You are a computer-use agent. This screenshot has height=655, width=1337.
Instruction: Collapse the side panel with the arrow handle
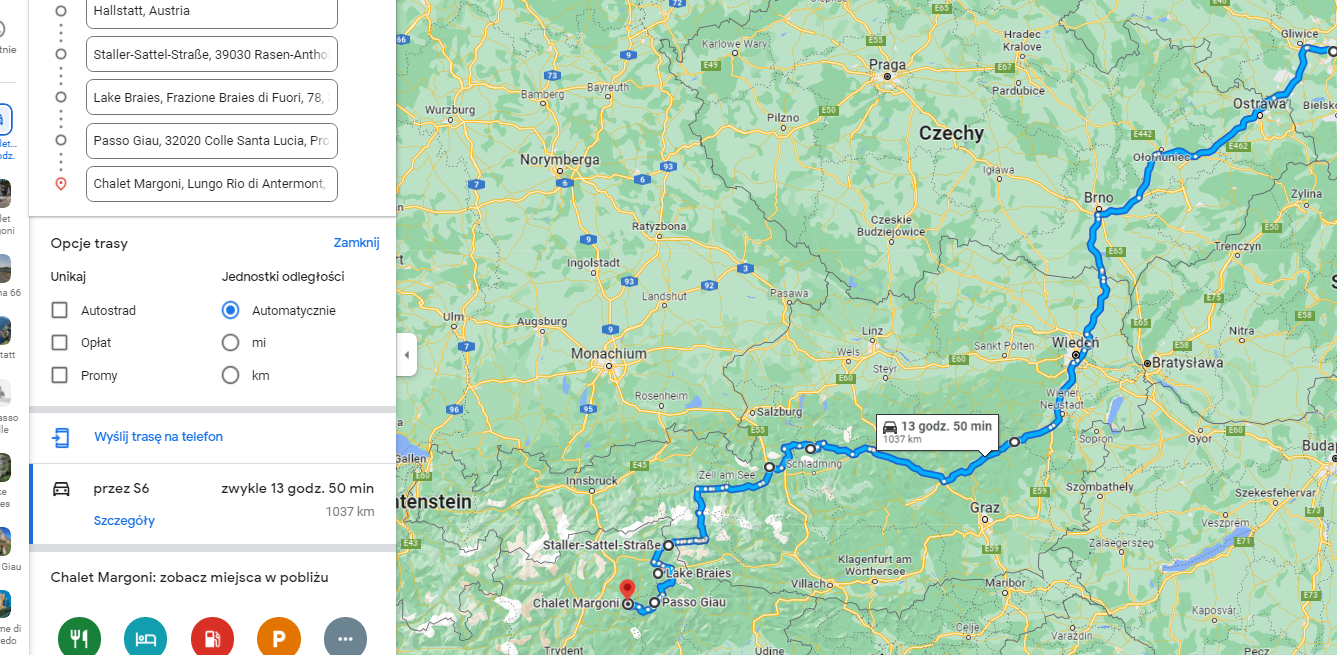pyautogui.click(x=406, y=355)
